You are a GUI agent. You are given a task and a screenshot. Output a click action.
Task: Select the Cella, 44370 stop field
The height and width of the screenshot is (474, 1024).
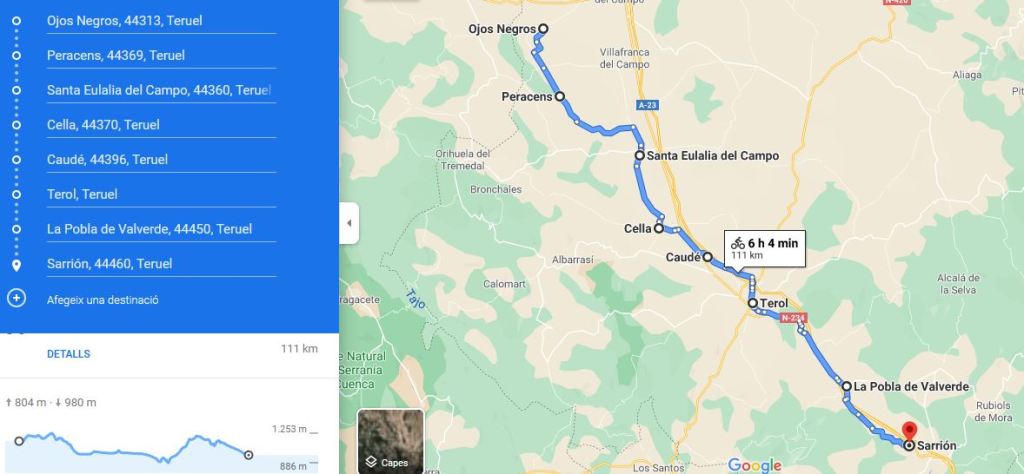click(161, 125)
